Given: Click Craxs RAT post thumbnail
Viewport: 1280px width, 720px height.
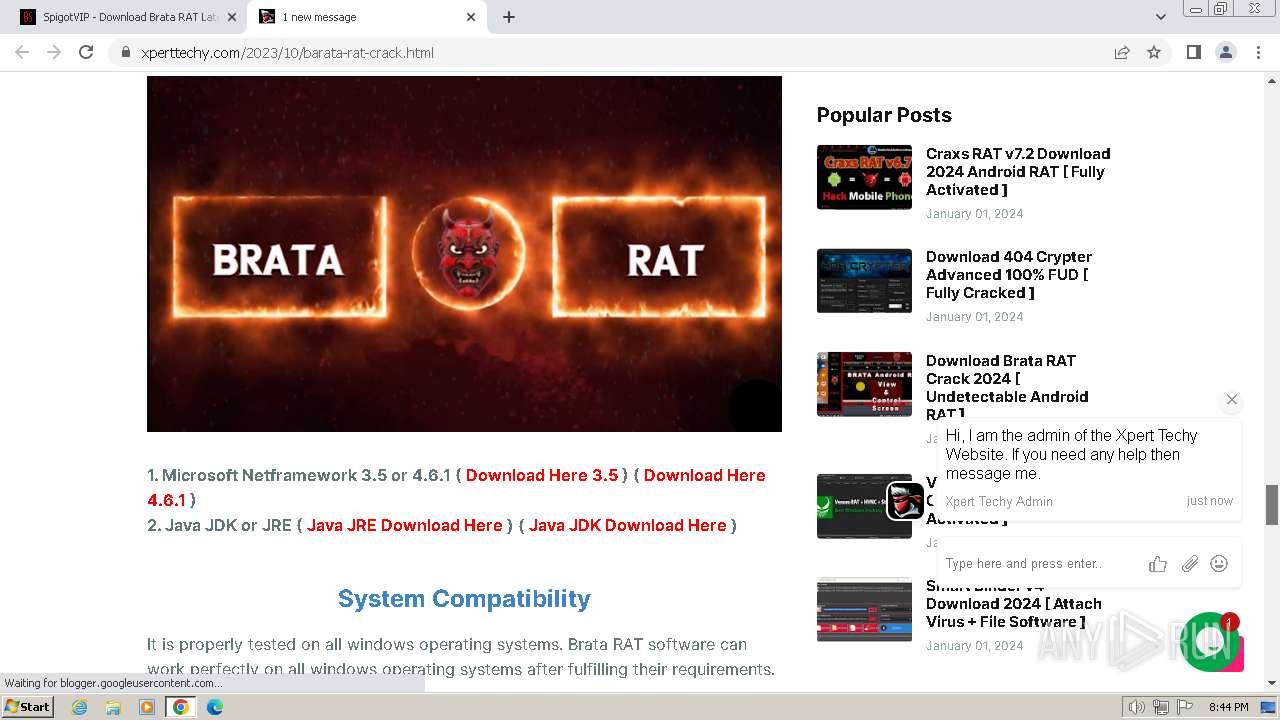Looking at the screenshot, I should (x=864, y=177).
